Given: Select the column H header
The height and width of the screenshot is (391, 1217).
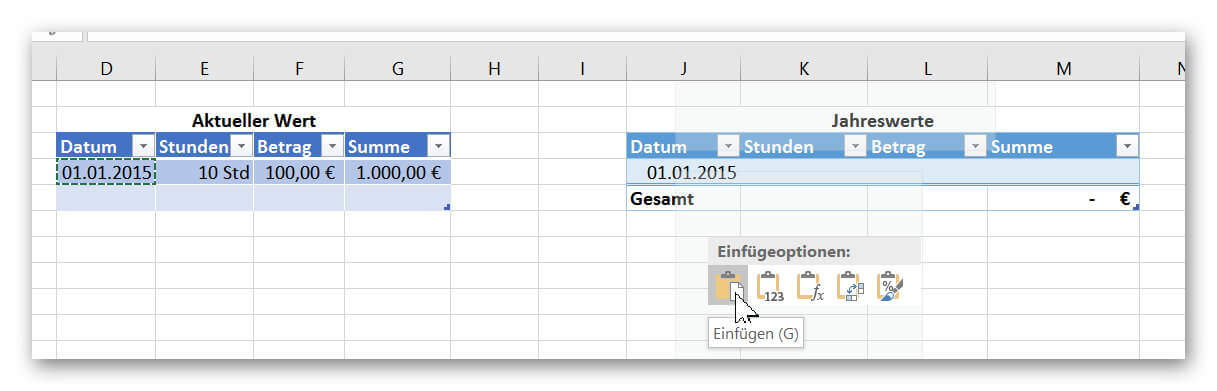Looking at the screenshot, I should tap(494, 68).
